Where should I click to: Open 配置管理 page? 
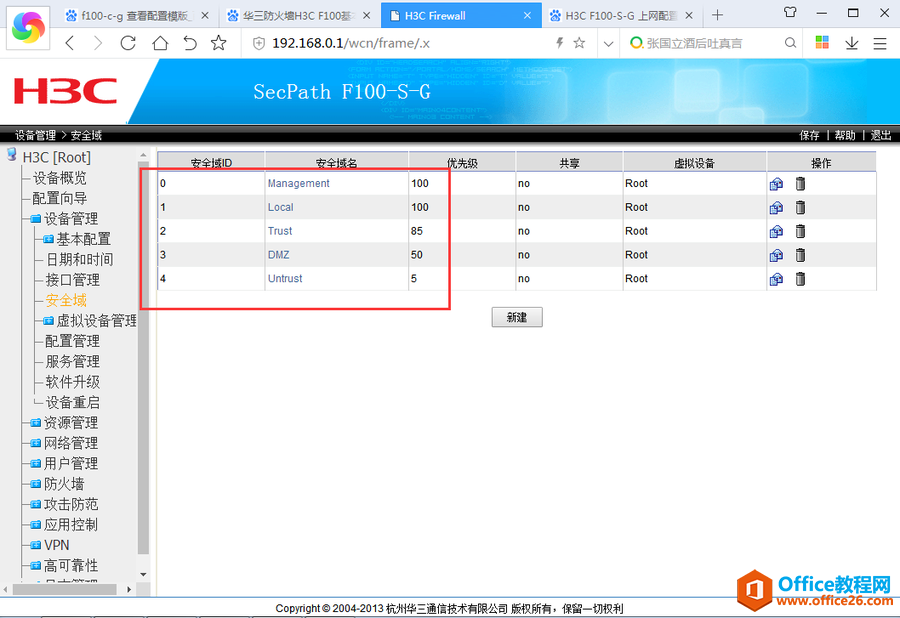point(72,341)
